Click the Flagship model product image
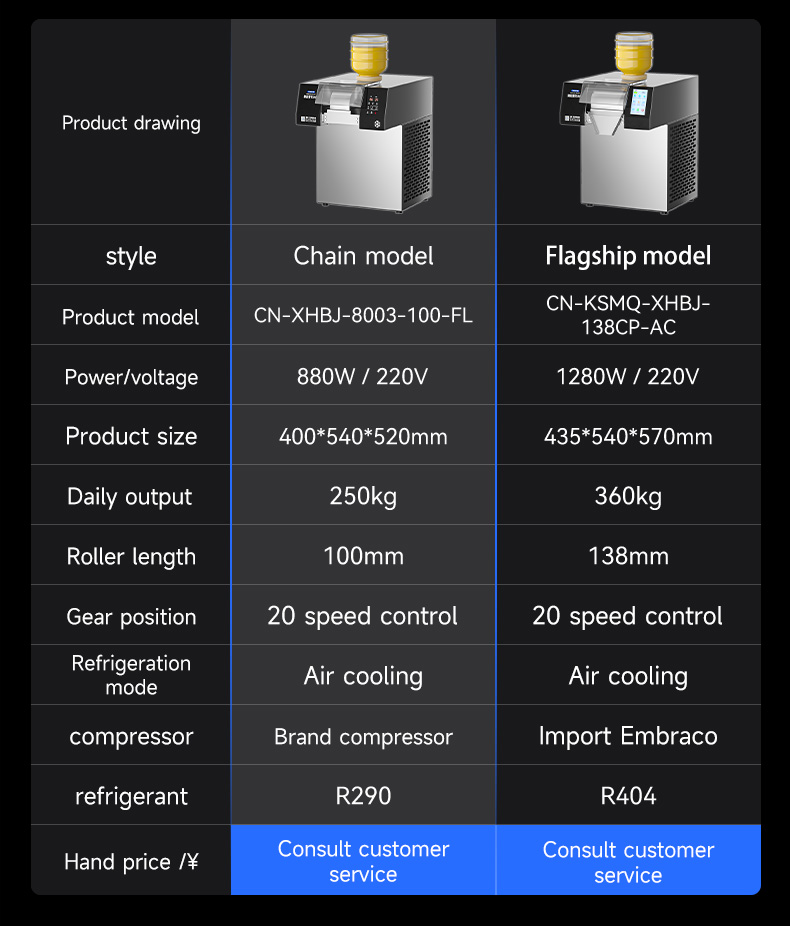Image resolution: width=790 pixels, height=926 pixels. pos(628,127)
